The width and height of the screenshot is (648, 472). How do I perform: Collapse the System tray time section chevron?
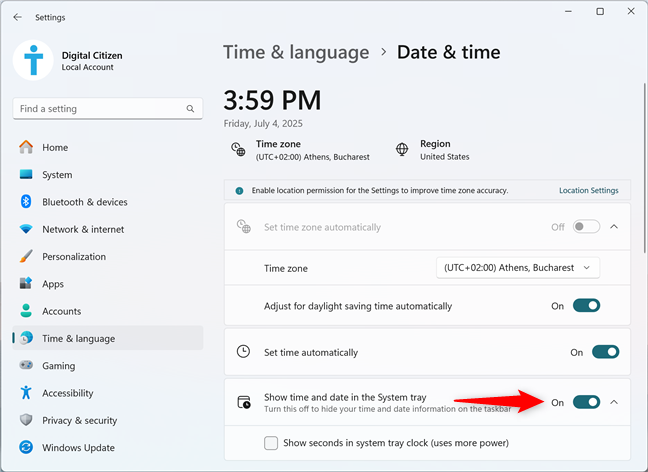(614, 402)
